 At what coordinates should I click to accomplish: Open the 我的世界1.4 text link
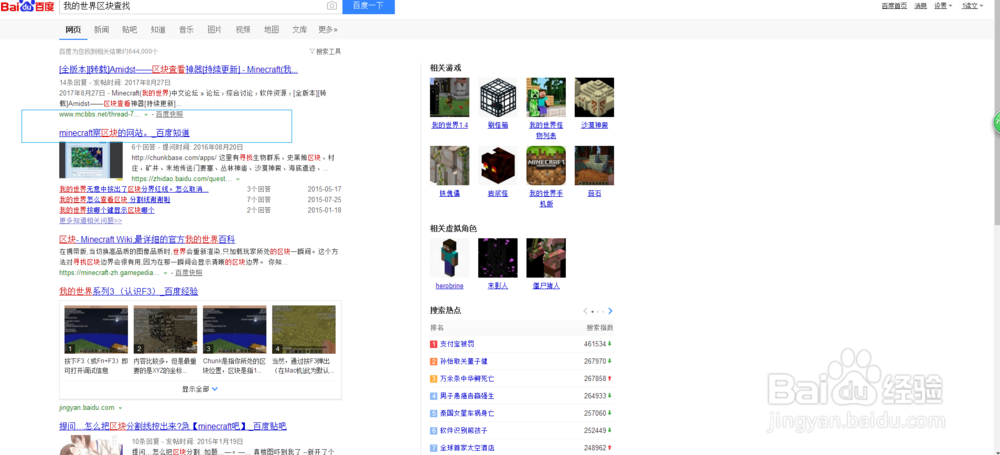pyautogui.click(x=450, y=125)
